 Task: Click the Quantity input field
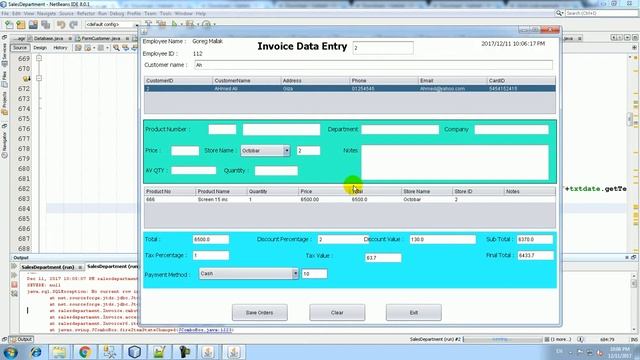[x=276, y=171]
